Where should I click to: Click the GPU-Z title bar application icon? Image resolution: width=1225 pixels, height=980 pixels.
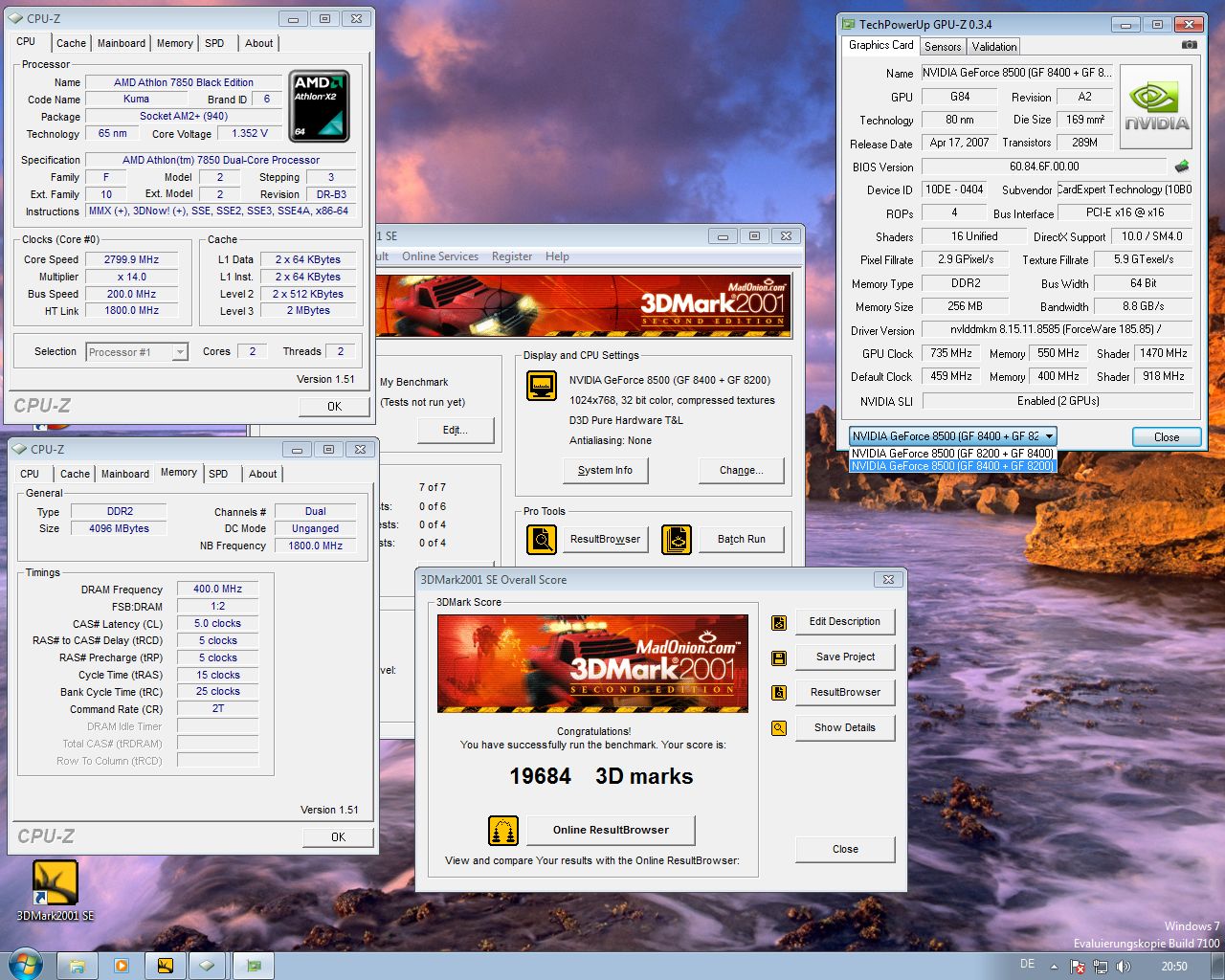[x=848, y=24]
